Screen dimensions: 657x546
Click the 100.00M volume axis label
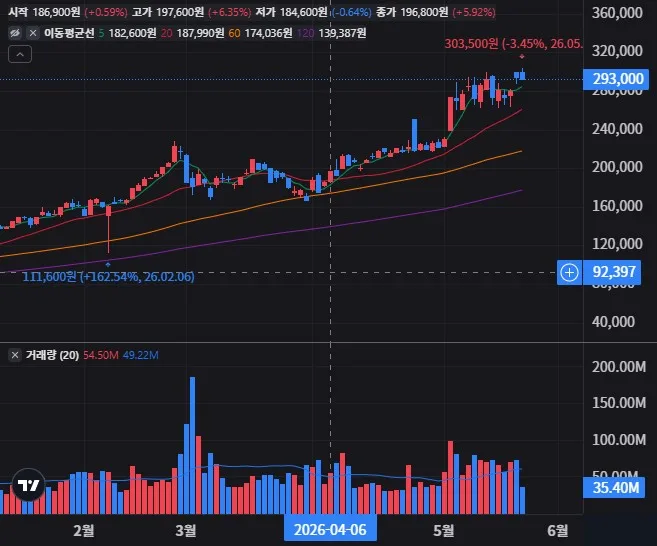(x=618, y=440)
